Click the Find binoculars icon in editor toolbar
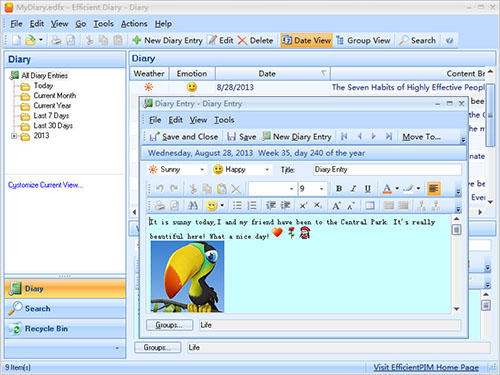The image size is (500, 375). 193,206
